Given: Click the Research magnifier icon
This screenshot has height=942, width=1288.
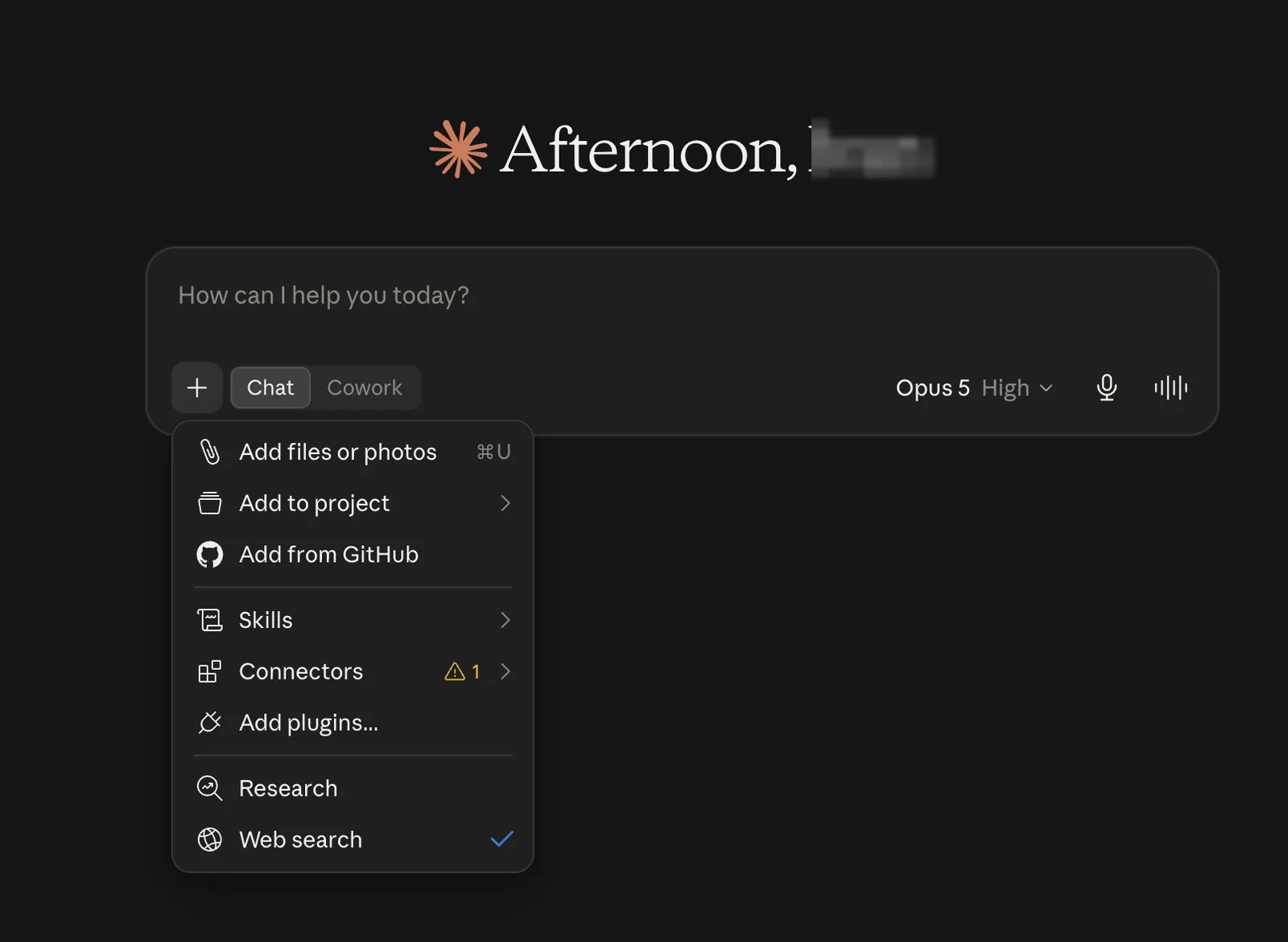Looking at the screenshot, I should 209,788.
